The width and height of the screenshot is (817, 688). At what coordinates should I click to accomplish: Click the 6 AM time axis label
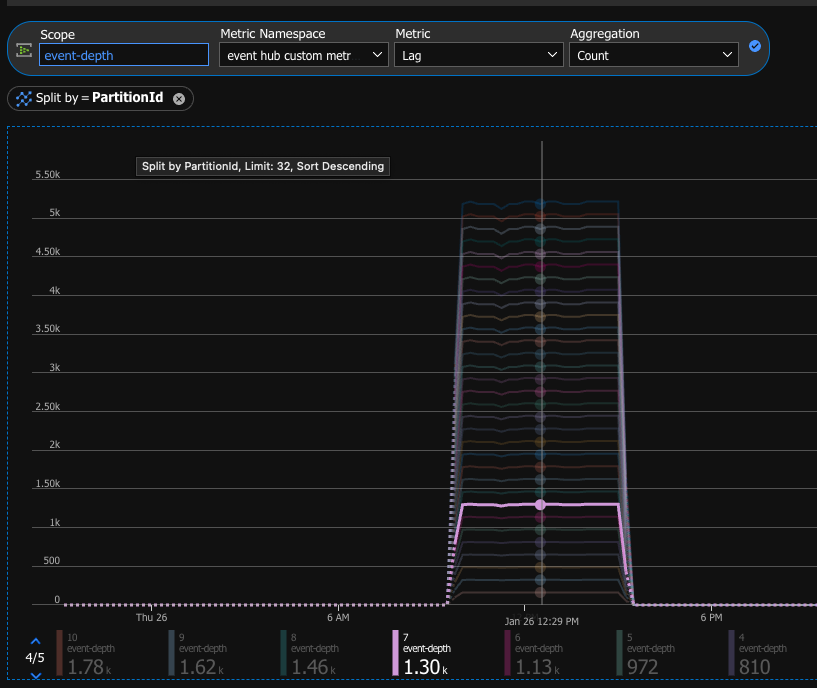click(x=338, y=618)
